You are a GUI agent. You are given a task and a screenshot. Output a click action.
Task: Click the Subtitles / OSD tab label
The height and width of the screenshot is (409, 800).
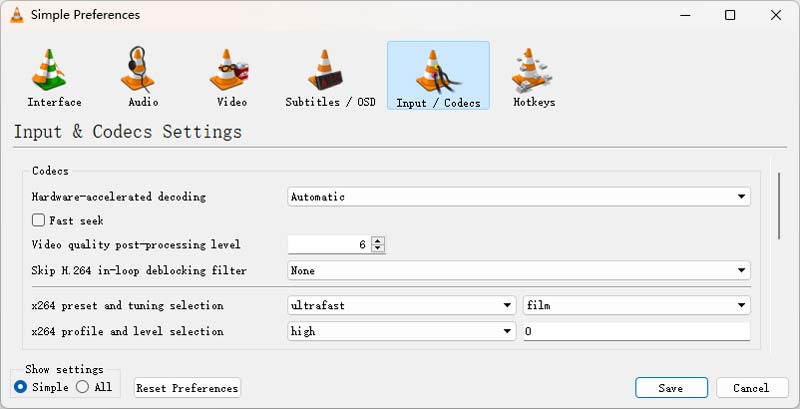coord(331,102)
